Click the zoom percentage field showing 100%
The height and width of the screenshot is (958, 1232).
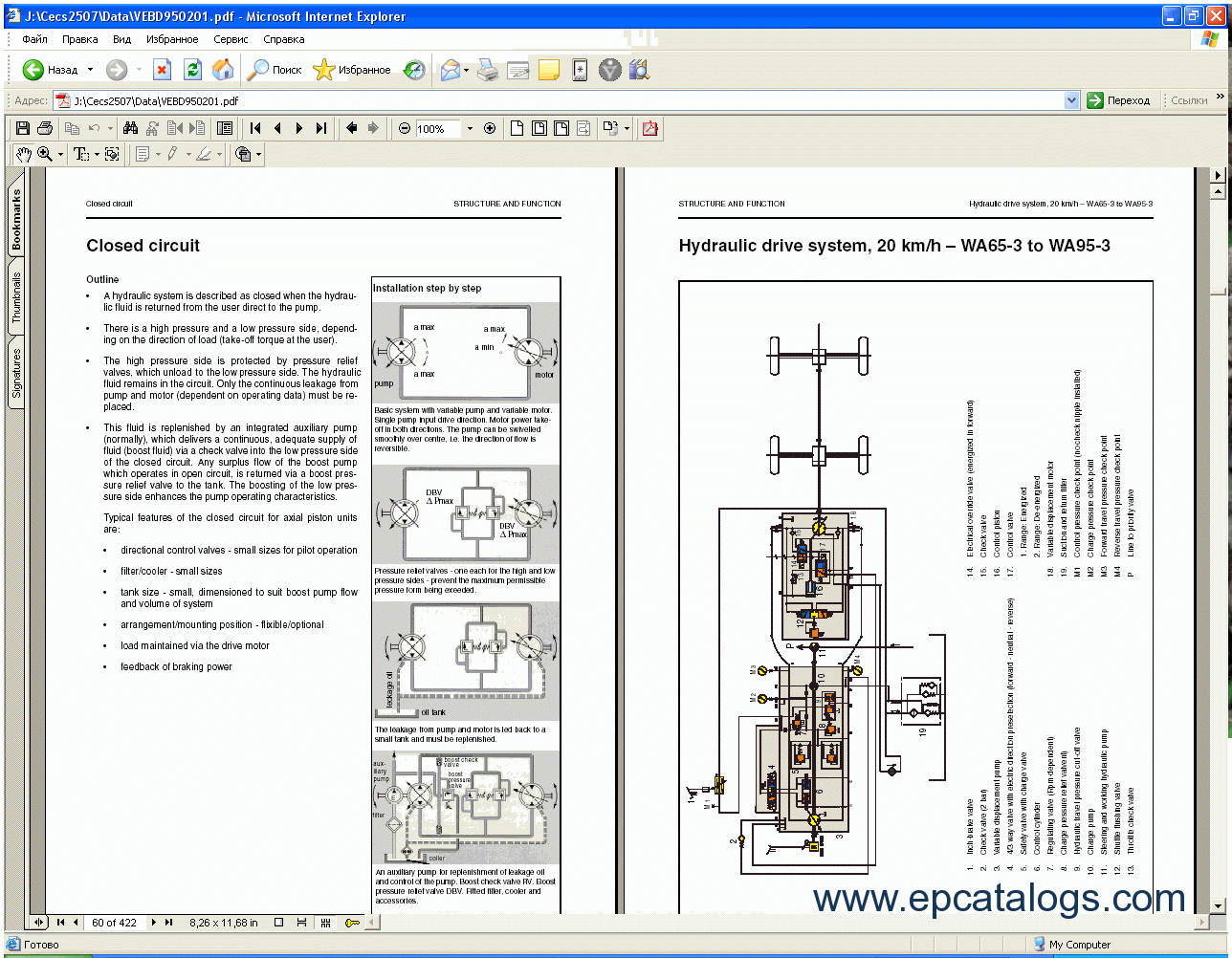(x=438, y=128)
